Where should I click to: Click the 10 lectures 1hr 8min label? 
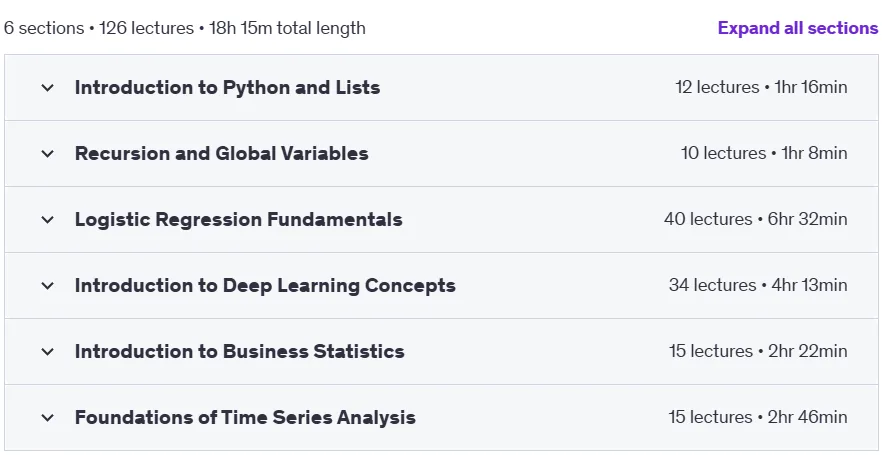(x=764, y=154)
